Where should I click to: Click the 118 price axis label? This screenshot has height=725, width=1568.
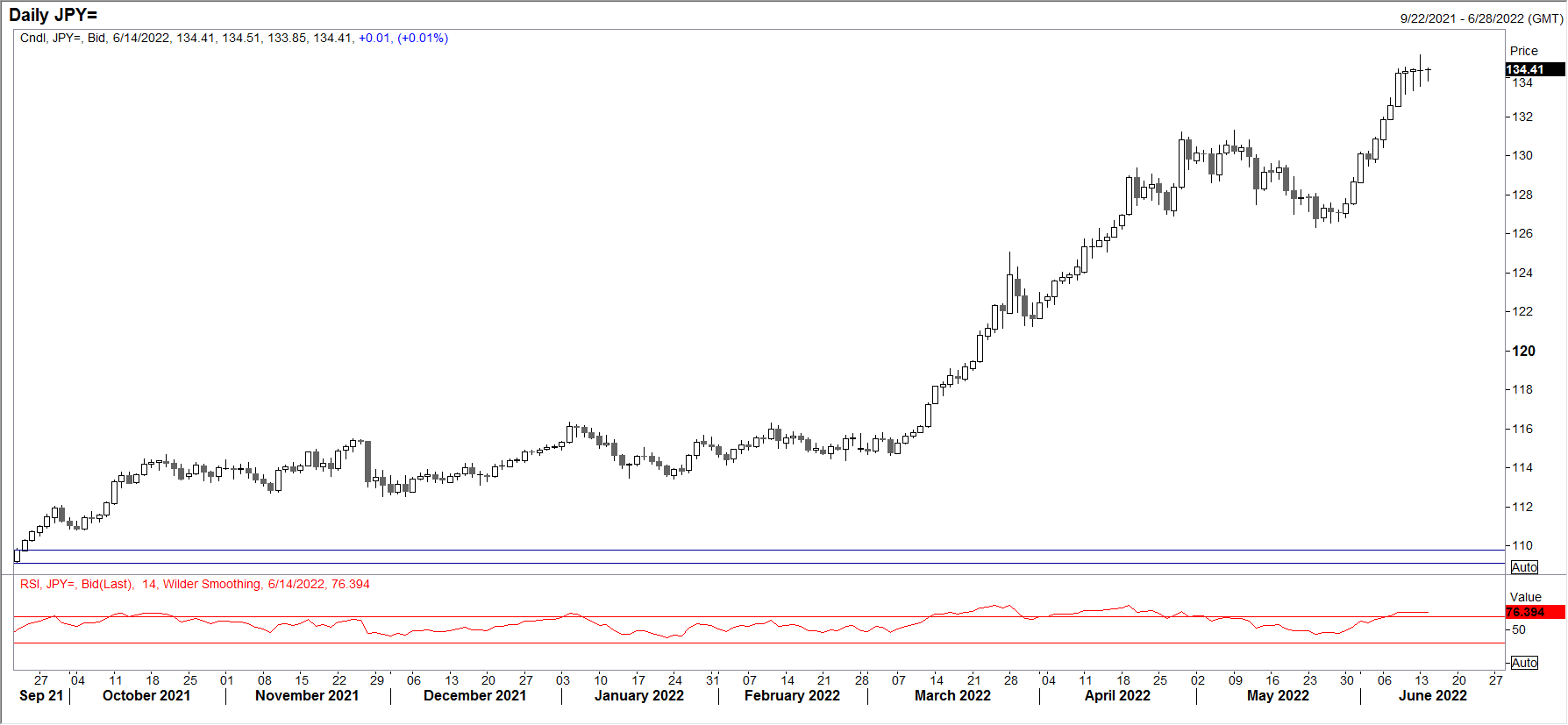pyautogui.click(x=1522, y=389)
